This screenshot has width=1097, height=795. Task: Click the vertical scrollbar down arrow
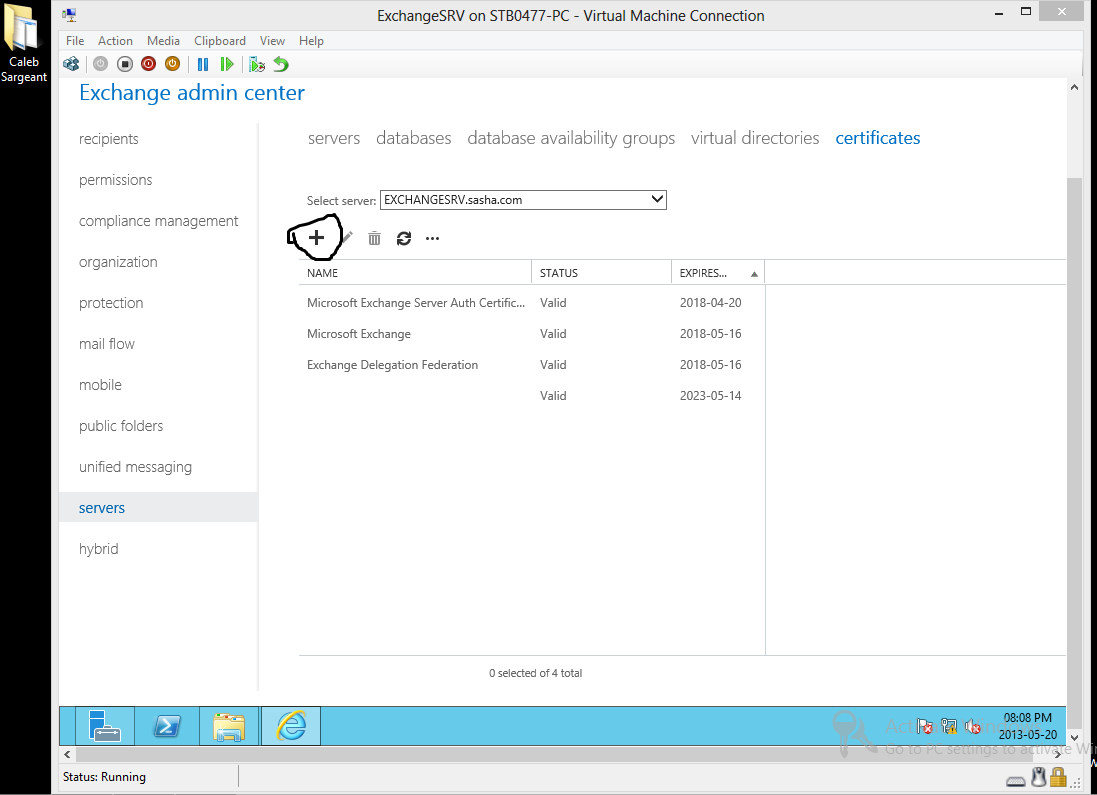click(x=1075, y=738)
